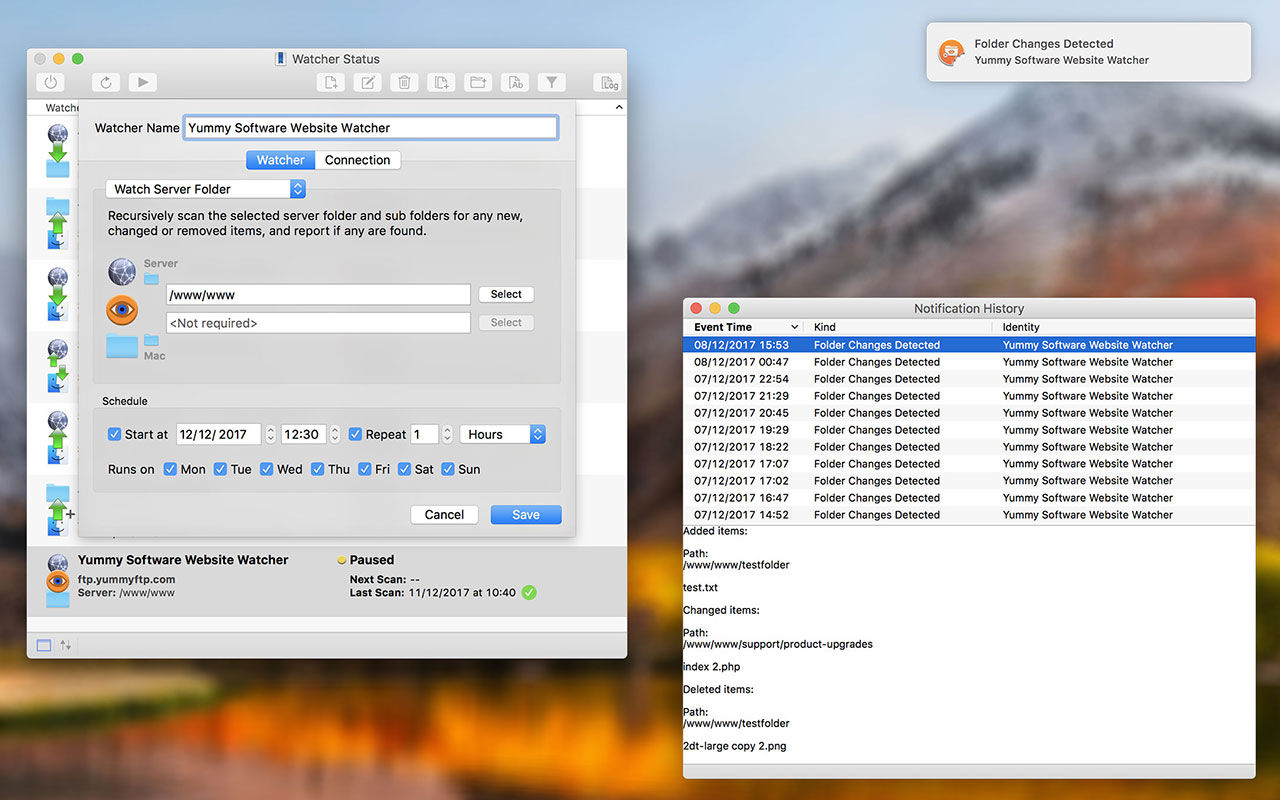This screenshot has height=800, width=1280.
Task: Click /www/www/support/product-upgrades path in details
Action: tap(778, 644)
